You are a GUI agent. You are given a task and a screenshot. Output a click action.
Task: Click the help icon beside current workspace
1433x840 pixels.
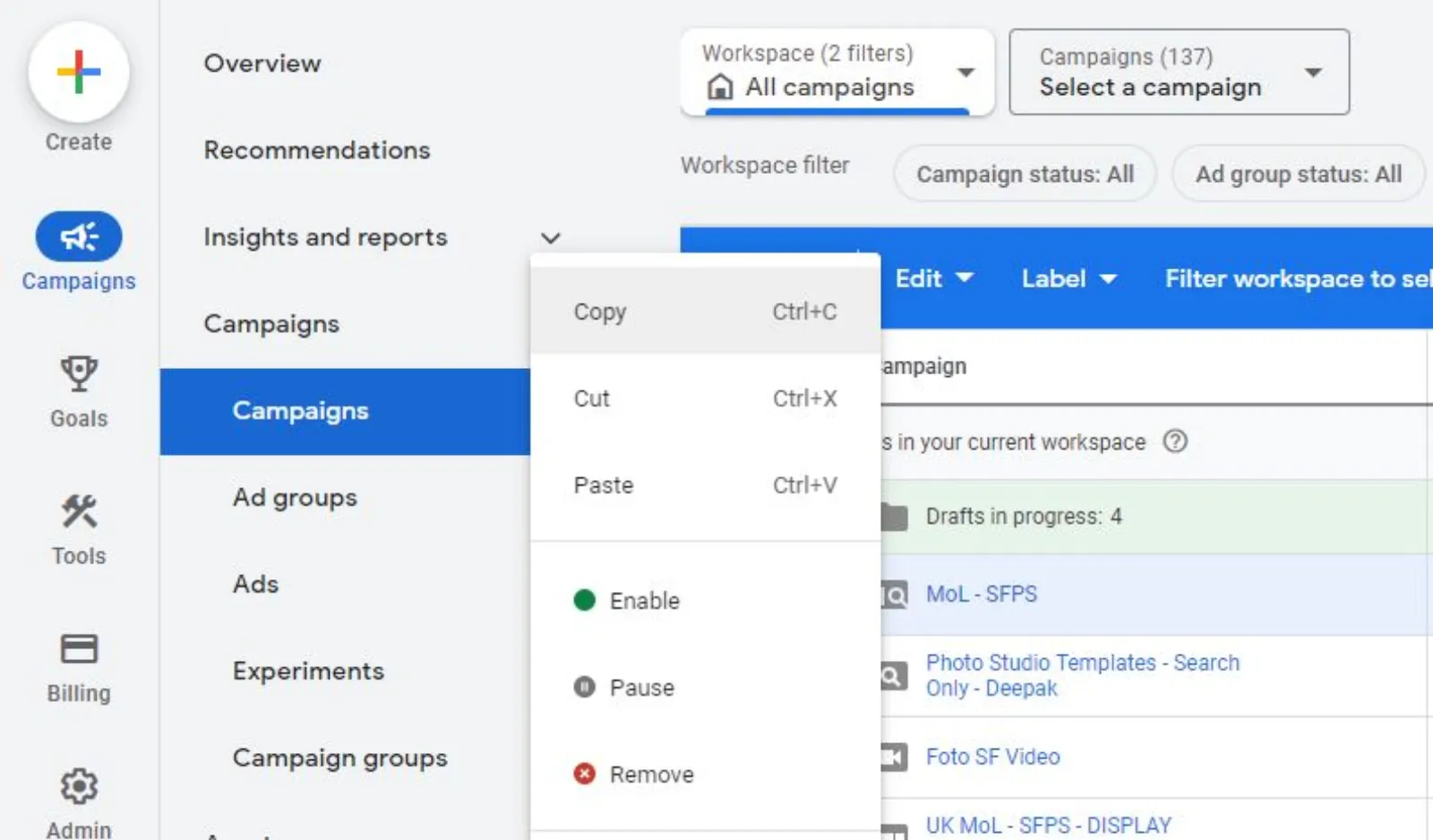pyautogui.click(x=1175, y=441)
